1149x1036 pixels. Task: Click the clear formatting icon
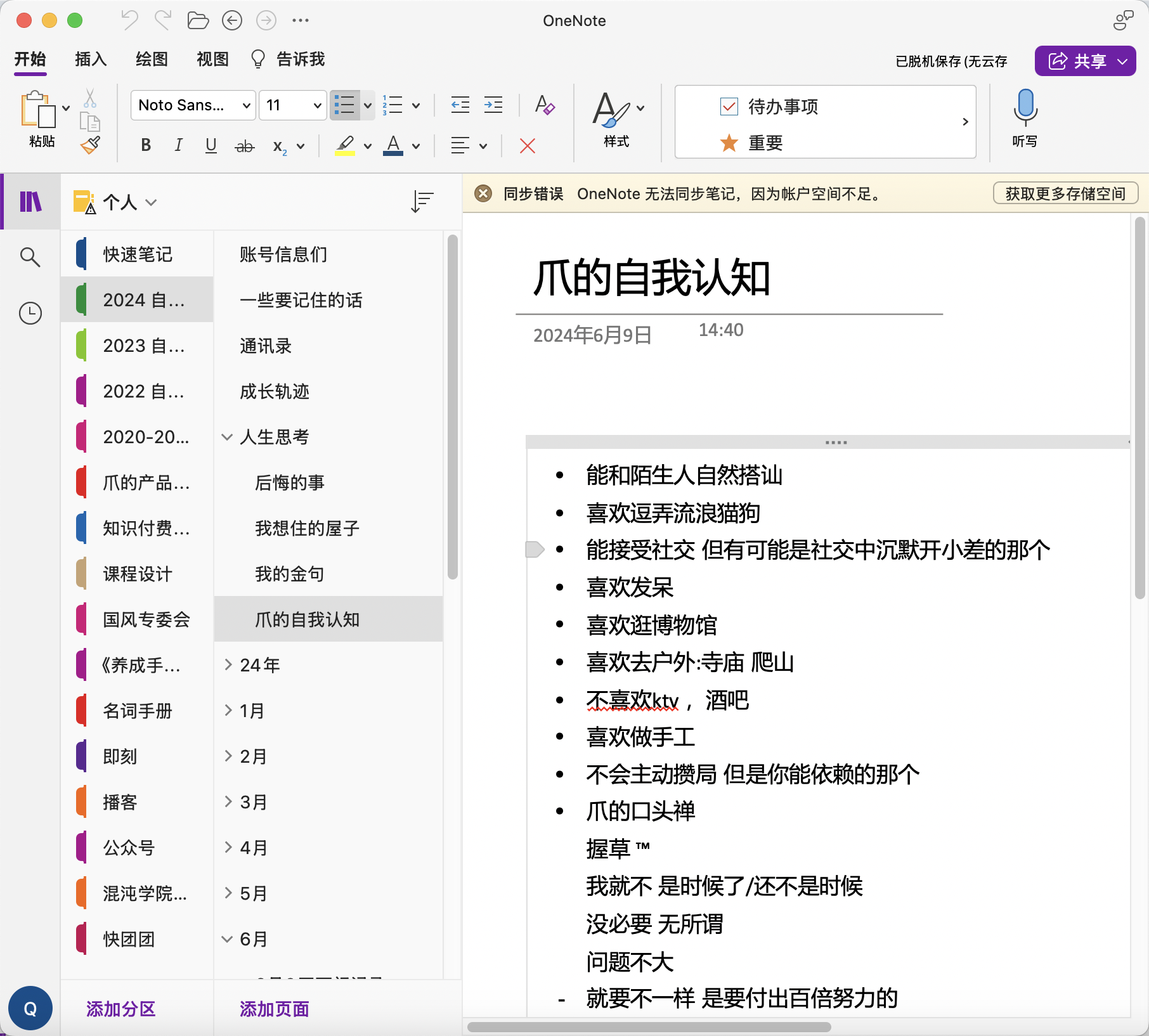coord(544,105)
